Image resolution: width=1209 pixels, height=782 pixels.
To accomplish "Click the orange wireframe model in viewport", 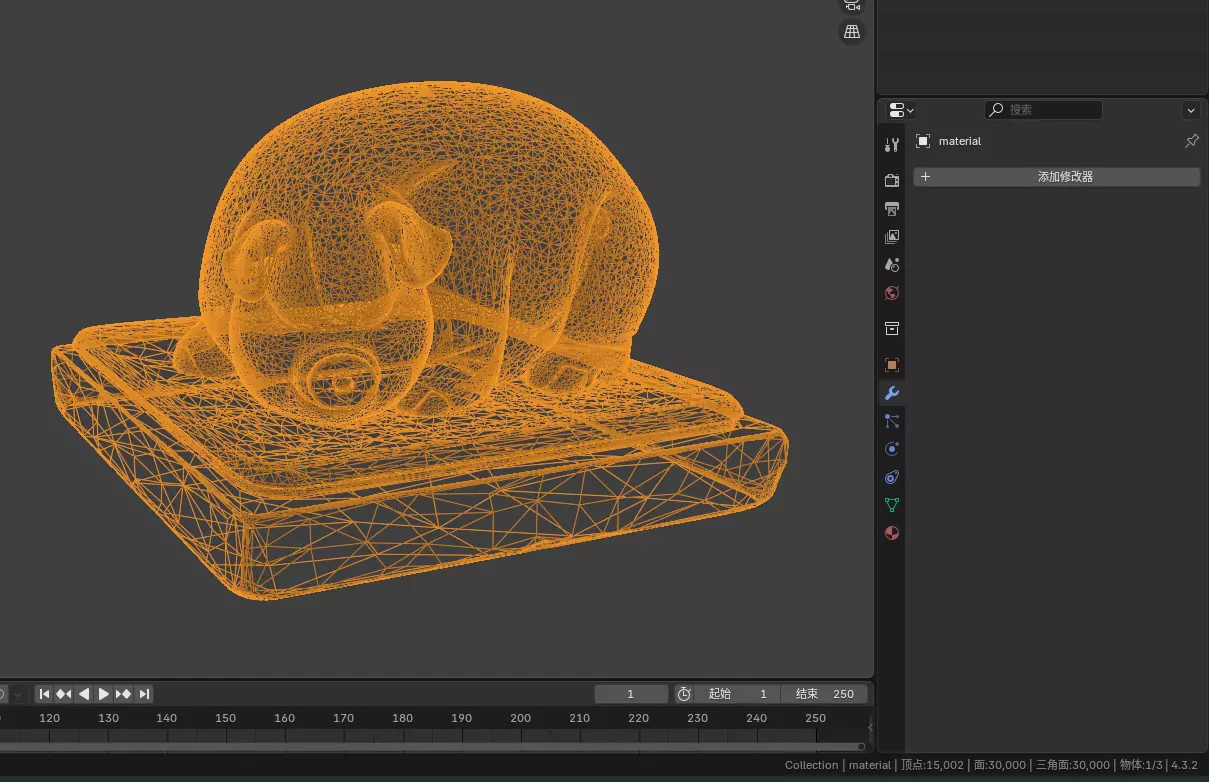I will pyautogui.click(x=420, y=340).
